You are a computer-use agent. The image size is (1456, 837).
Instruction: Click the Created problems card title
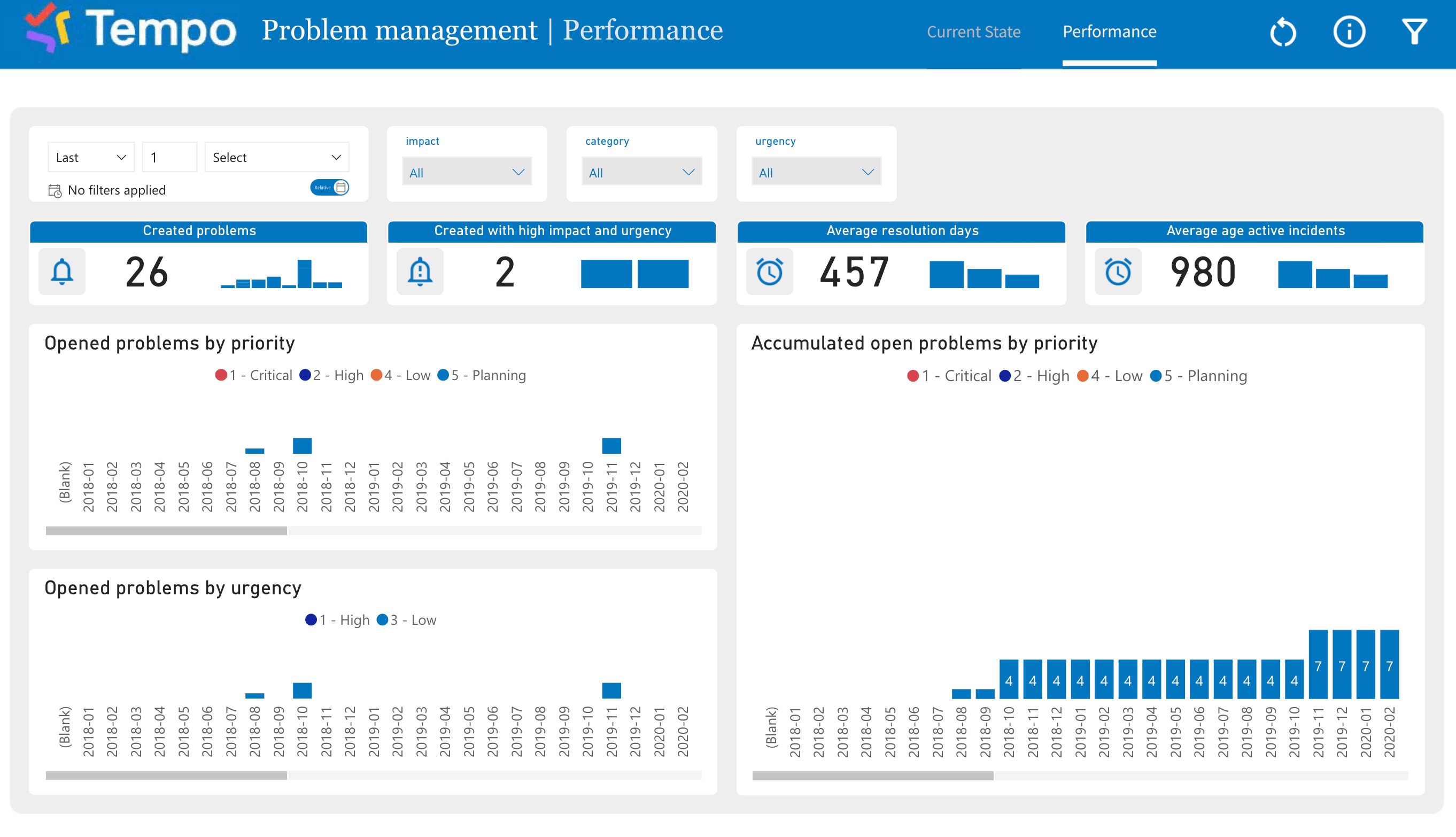[199, 231]
